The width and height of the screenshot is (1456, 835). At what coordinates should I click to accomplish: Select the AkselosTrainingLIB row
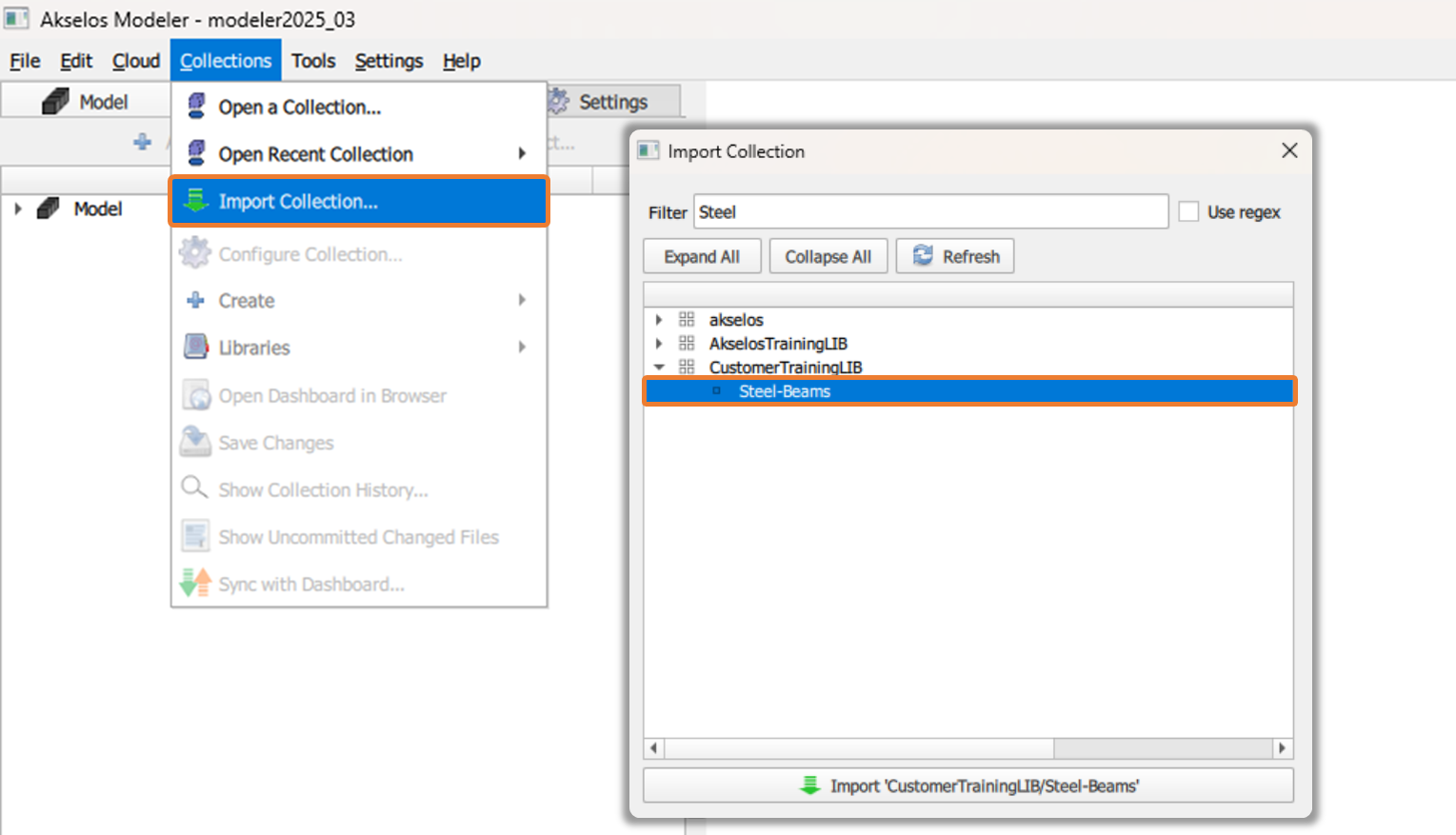click(968, 344)
